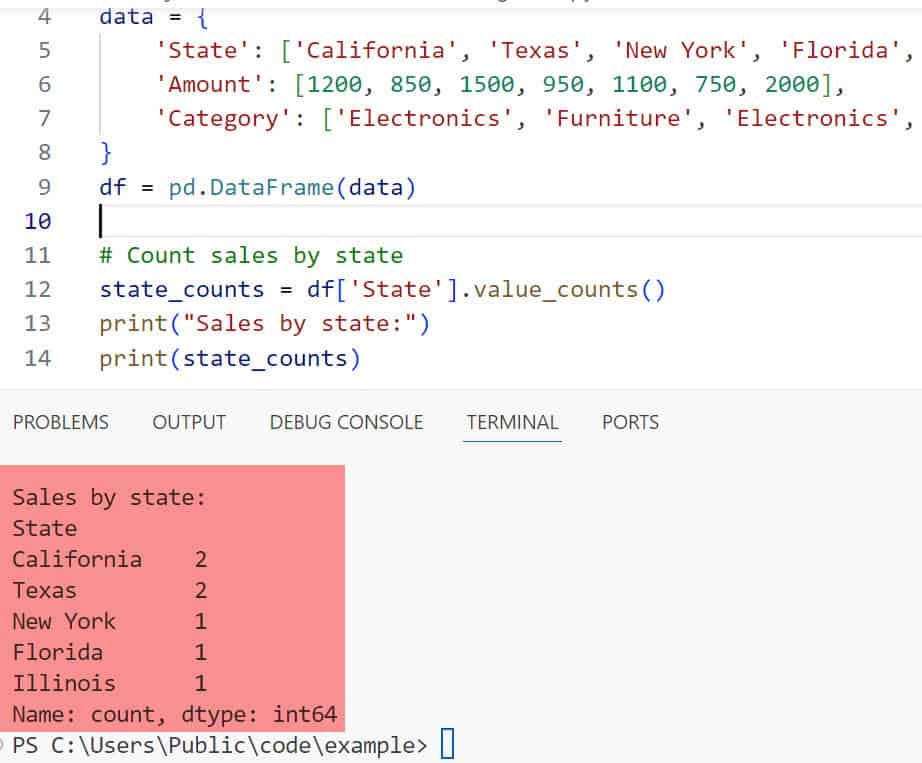Viewport: 922px width, 763px height.
Task: Click the PS C:\Users\Public\code\example prompt path
Action: click(220, 745)
